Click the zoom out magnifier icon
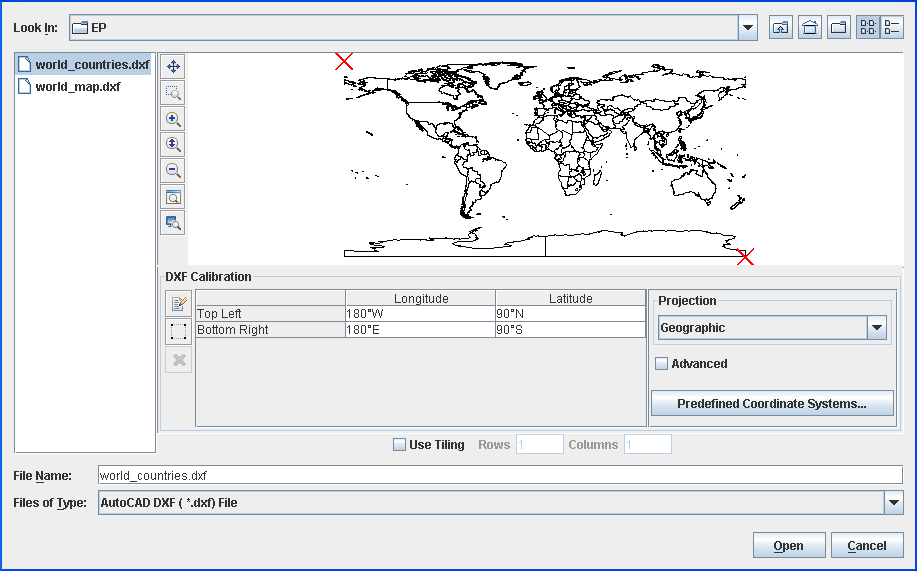The image size is (917, 571). tap(173, 170)
